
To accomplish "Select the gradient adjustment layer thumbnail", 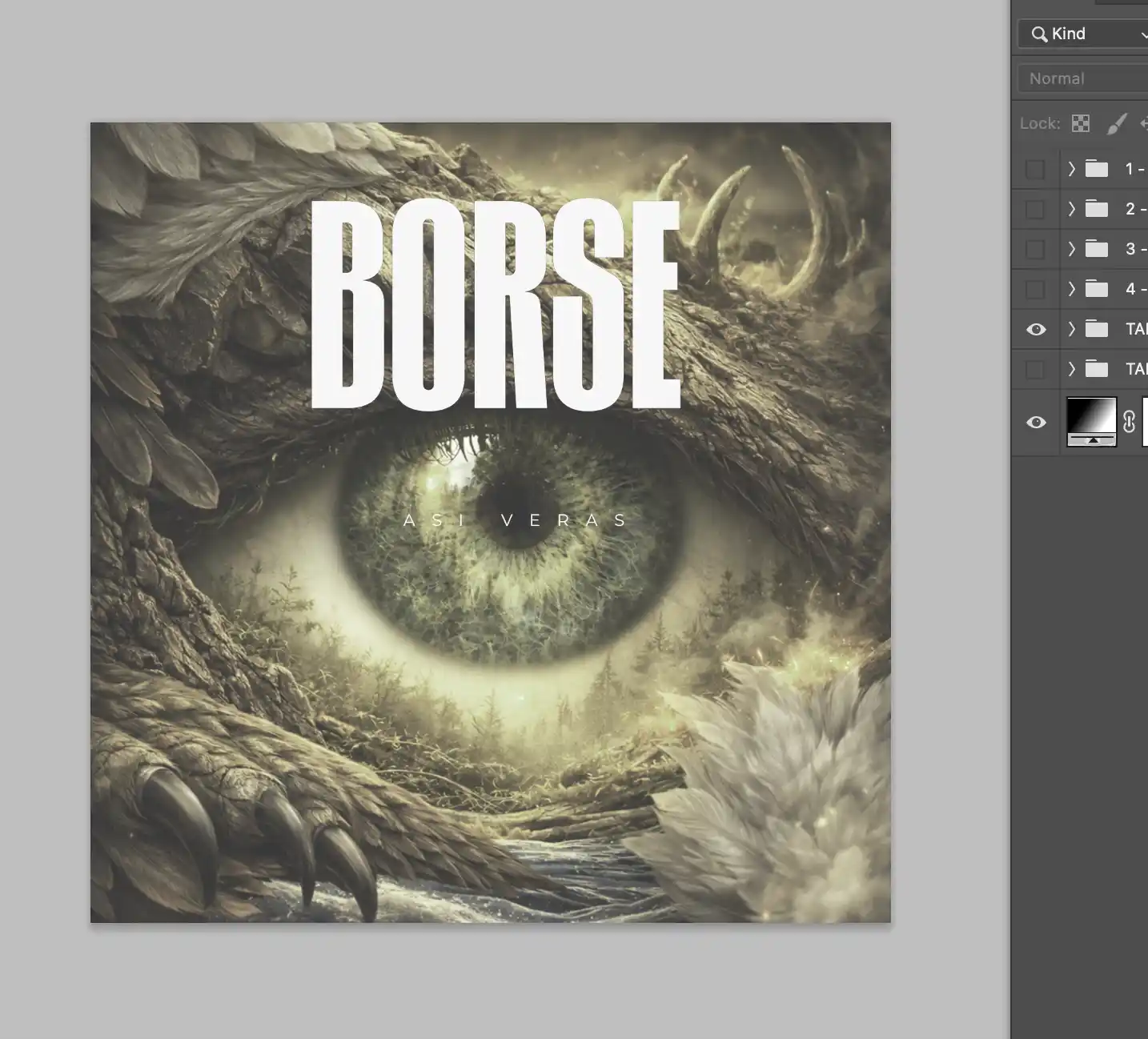I will 1091,421.
